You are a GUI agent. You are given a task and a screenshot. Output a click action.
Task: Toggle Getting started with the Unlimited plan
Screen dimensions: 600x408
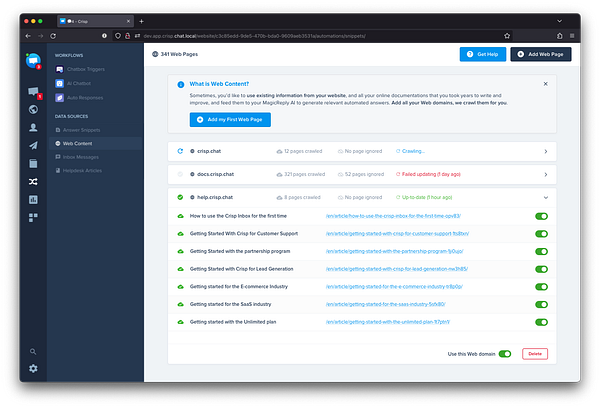coord(541,322)
